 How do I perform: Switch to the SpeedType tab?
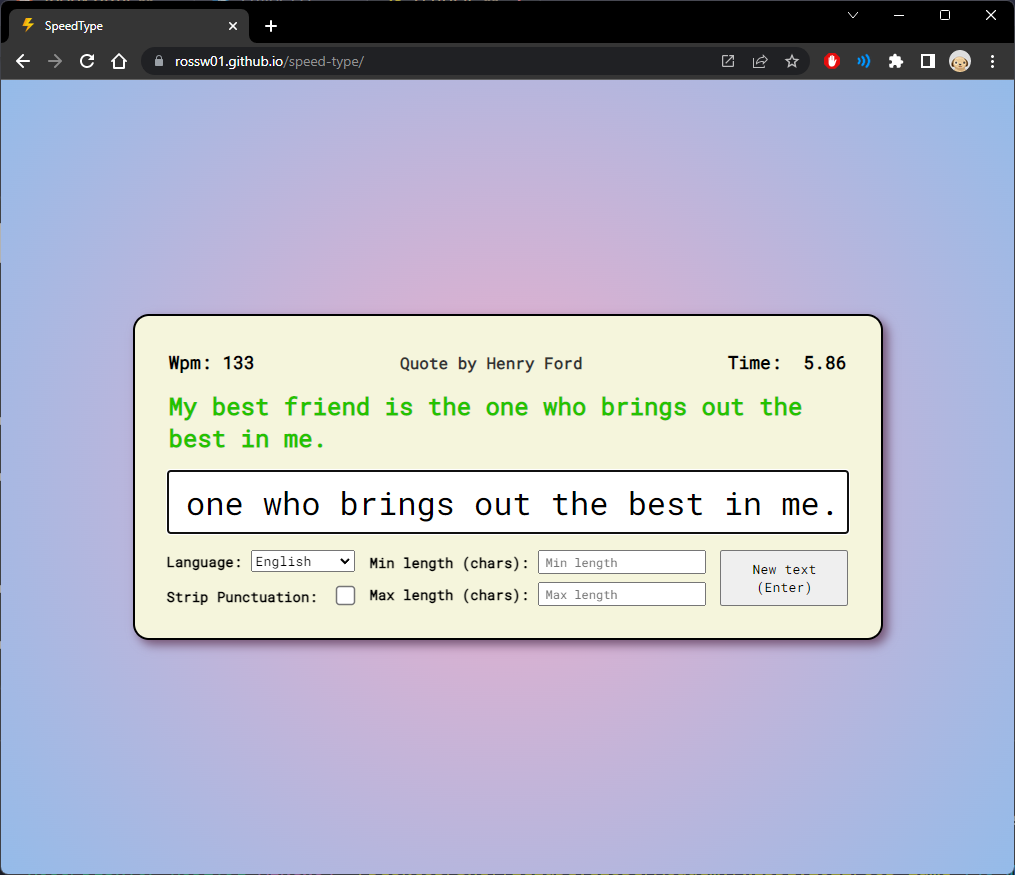[120, 26]
